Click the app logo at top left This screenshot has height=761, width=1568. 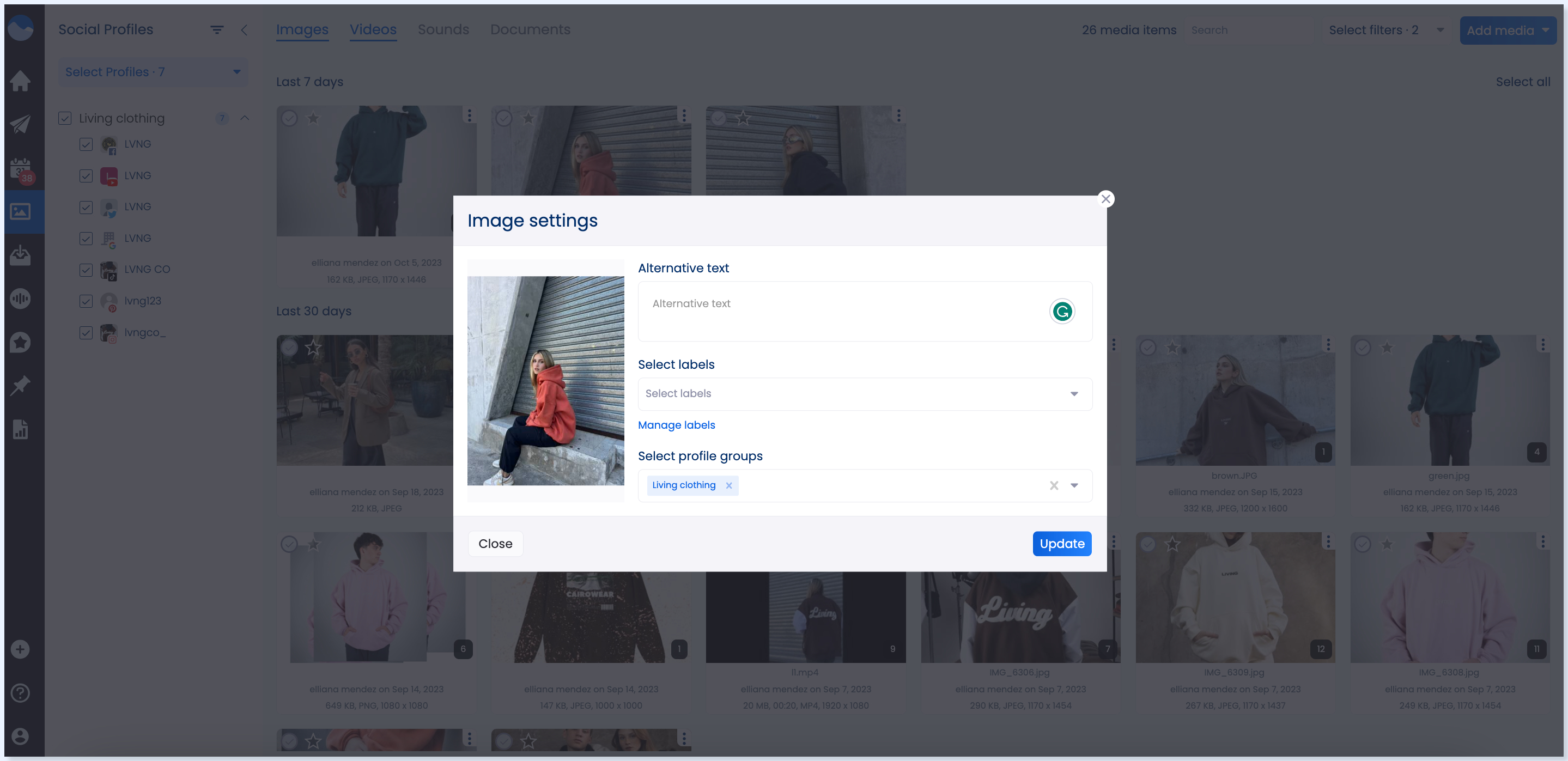pos(21,28)
